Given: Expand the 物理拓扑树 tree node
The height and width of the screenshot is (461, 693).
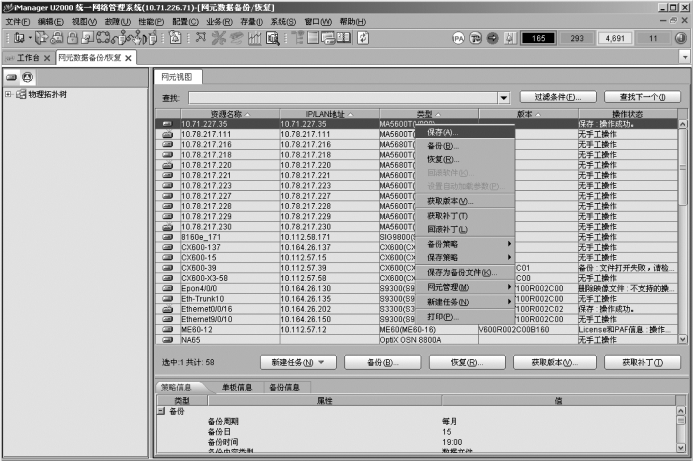Looking at the screenshot, I should pyautogui.click(x=8, y=94).
